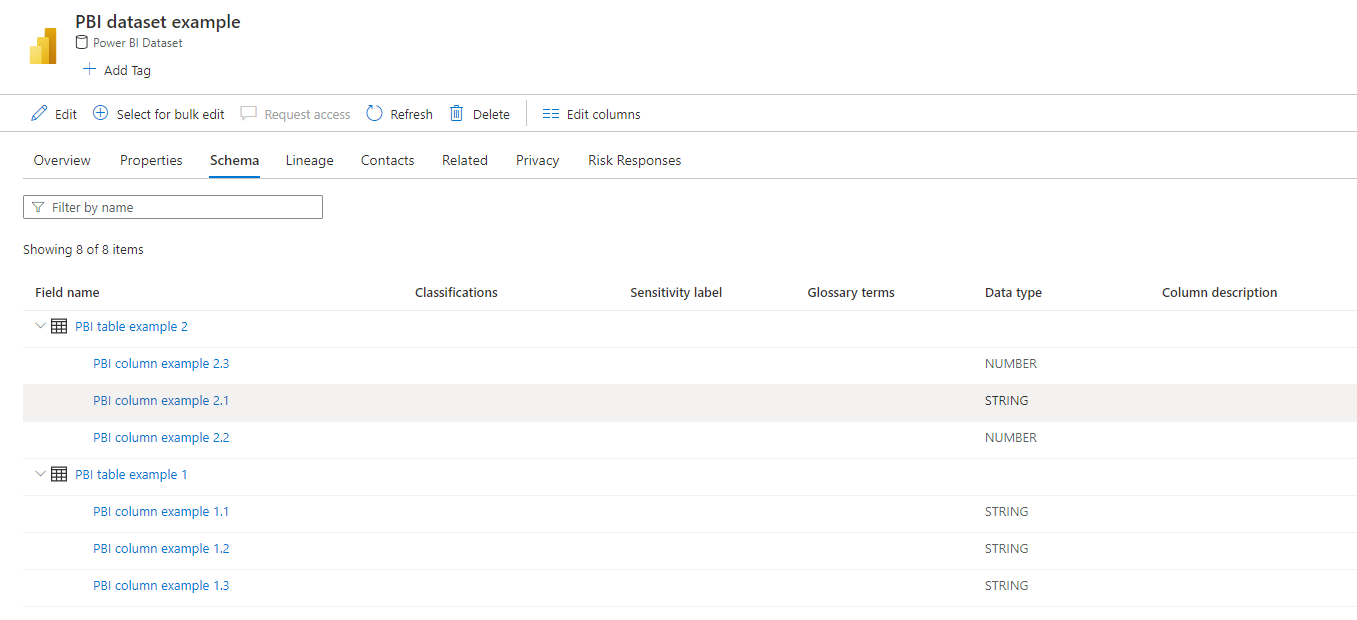This screenshot has height=620, width=1357.
Task: Collapse PBI table example 2 chevron
Action: pyautogui.click(x=40, y=327)
